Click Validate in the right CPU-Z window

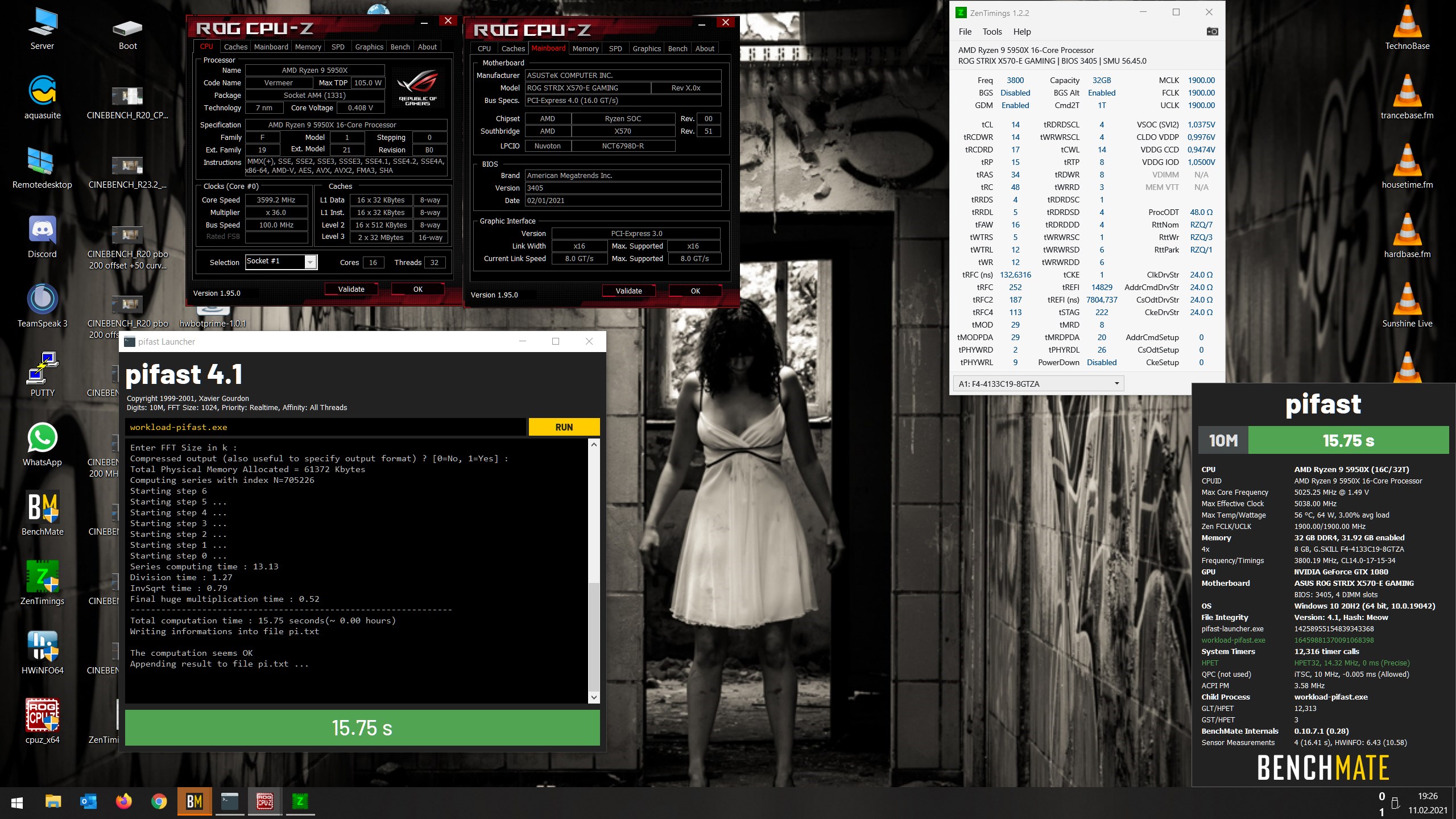(629, 291)
